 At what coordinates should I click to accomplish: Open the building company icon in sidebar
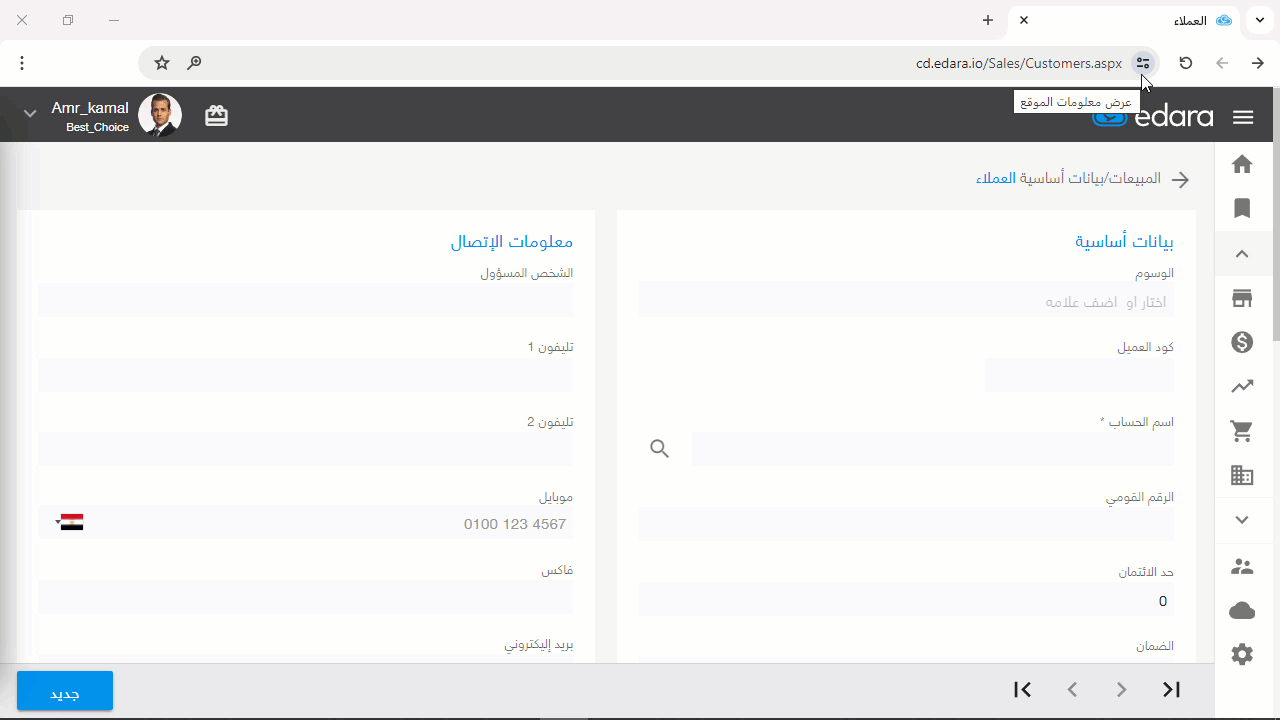[x=1242, y=476]
